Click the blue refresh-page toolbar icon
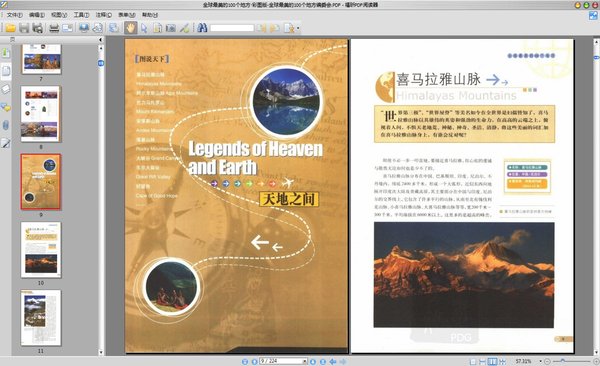The image size is (600, 366). pyautogui.click(x=114, y=28)
